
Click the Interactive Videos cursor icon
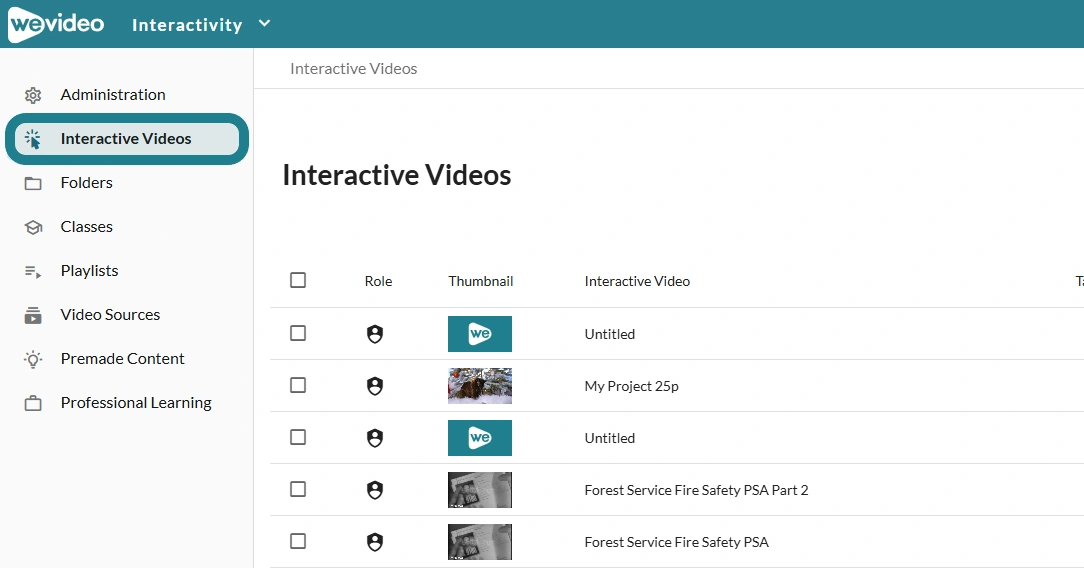coord(33,139)
